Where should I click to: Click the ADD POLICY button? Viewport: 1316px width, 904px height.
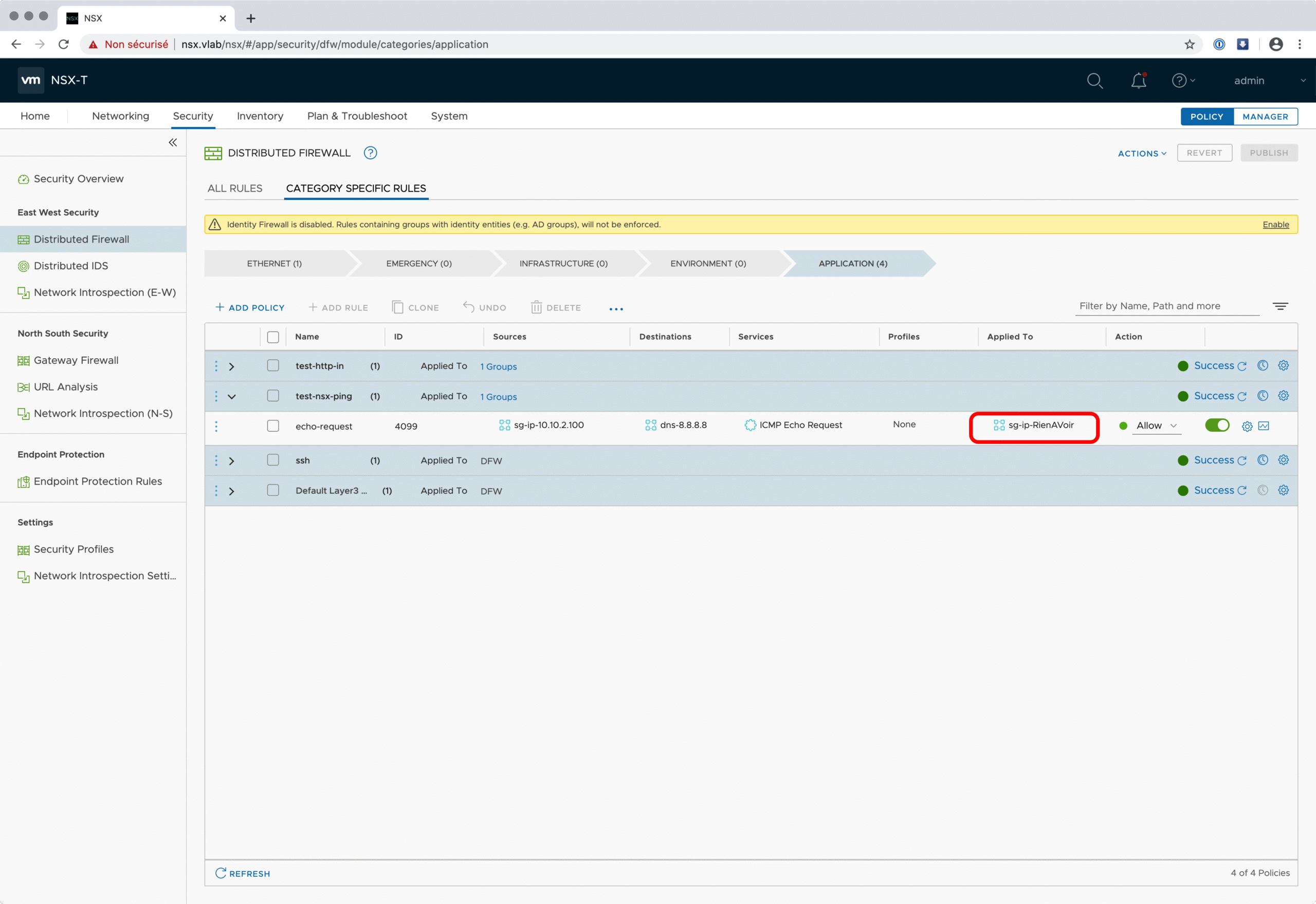(x=250, y=307)
